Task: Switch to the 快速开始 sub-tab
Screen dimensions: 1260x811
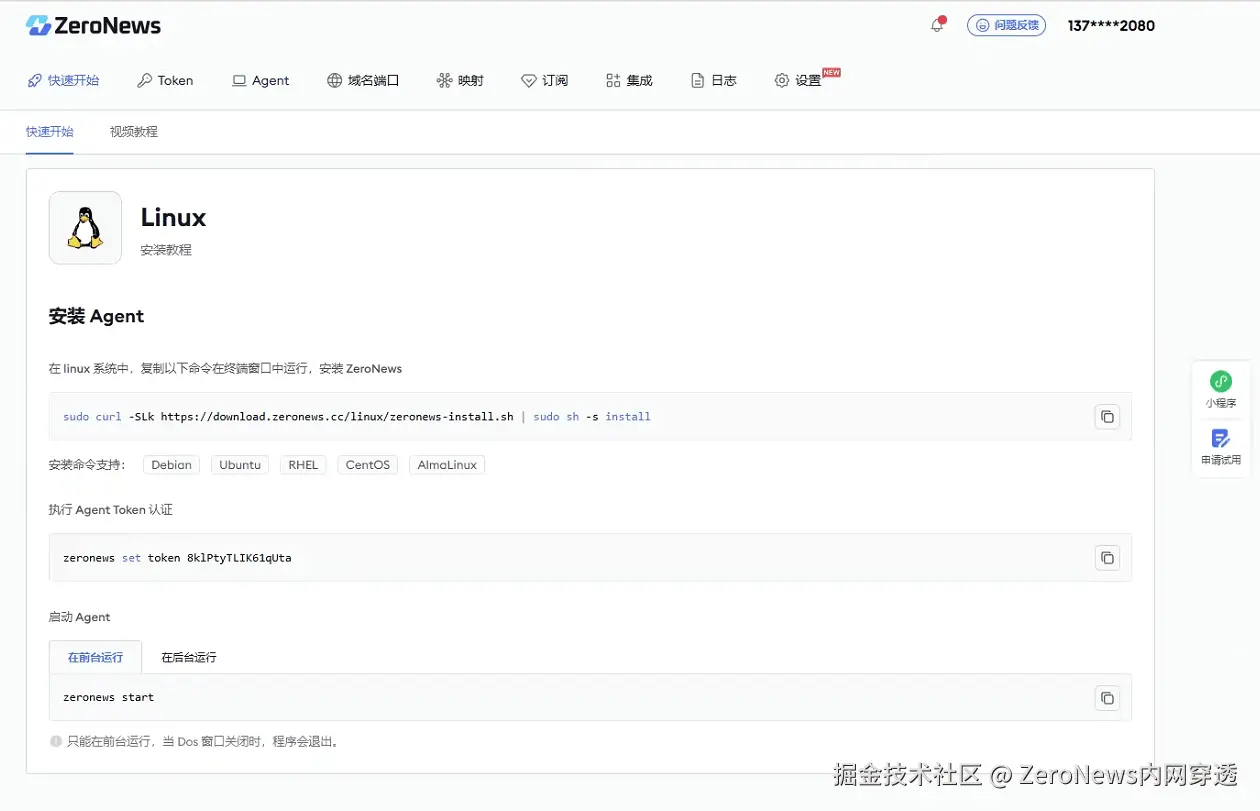Action: pos(50,132)
